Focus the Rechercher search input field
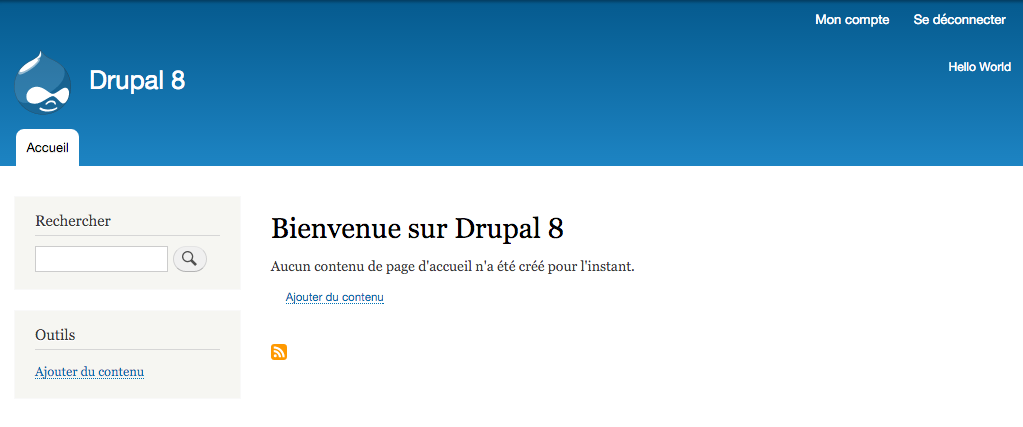The width and height of the screenshot is (1023, 427). pos(101,259)
